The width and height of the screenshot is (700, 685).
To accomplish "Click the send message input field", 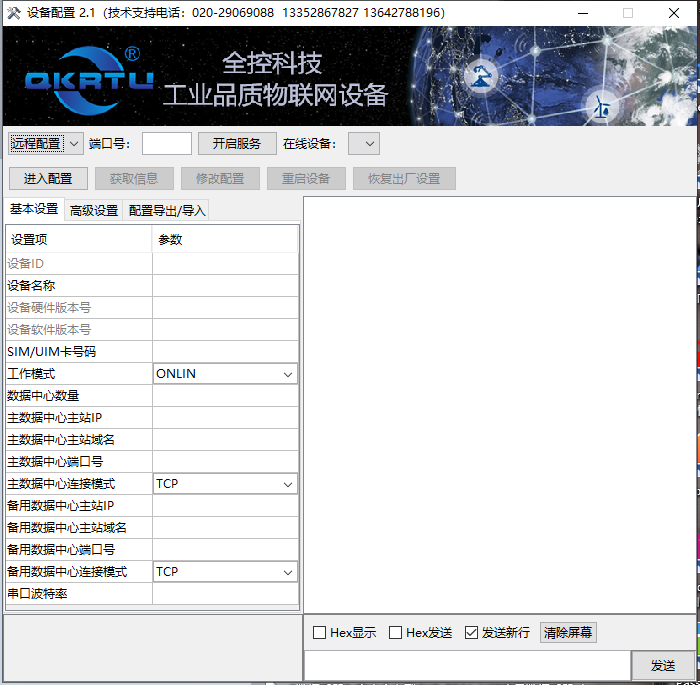I will [x=467, y=666].
